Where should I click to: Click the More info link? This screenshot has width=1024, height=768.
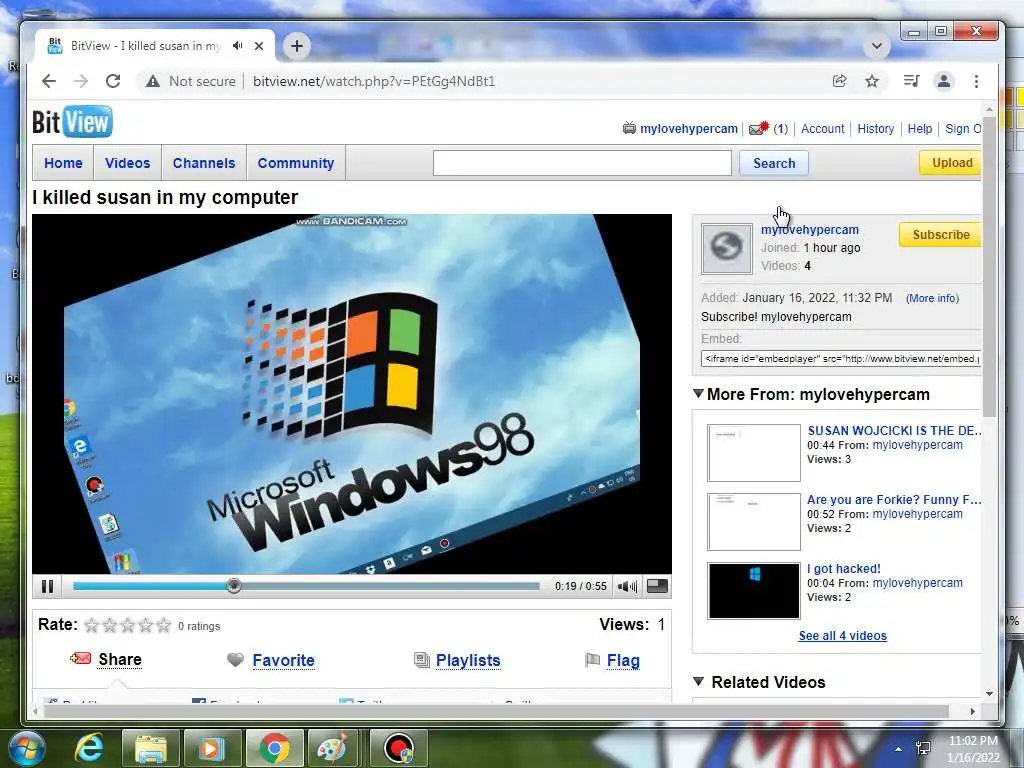click(x=932, y=298)
